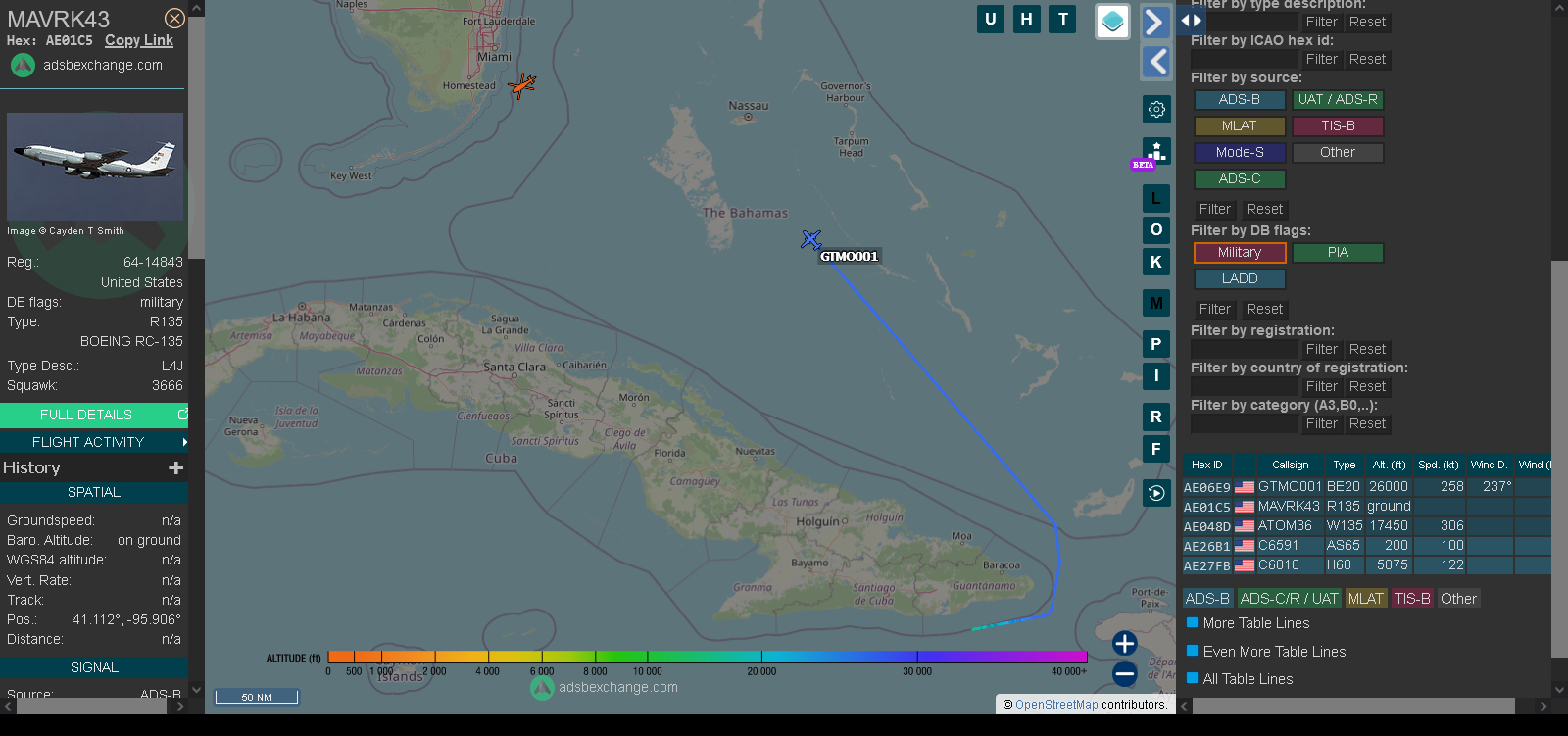
Task: Sort table by Type column
Action: point(1345,465)
